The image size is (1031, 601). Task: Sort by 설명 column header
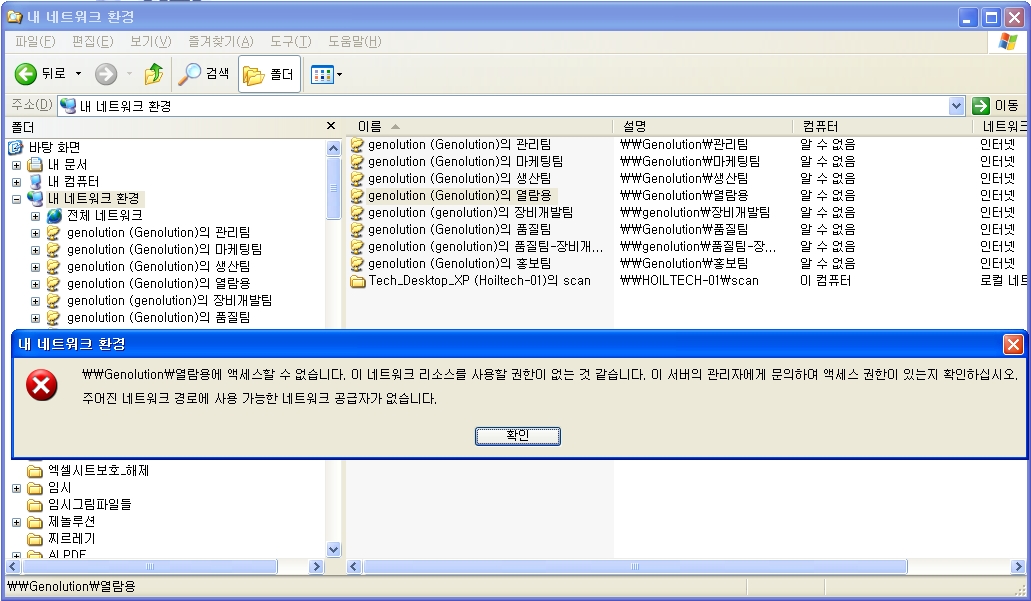(702, 126)
